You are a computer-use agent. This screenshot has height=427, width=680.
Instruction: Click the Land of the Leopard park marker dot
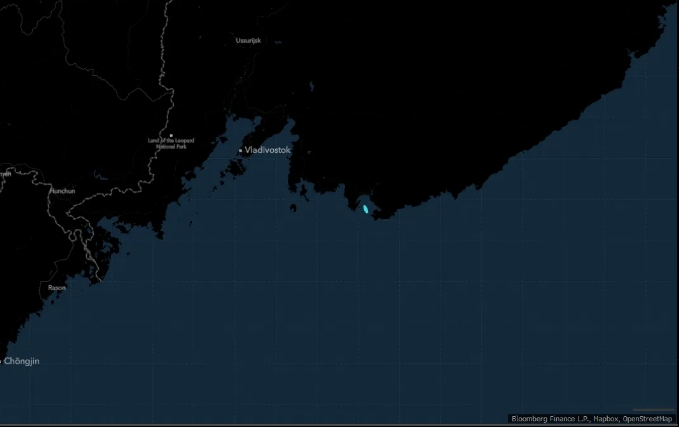click(171, 135)
